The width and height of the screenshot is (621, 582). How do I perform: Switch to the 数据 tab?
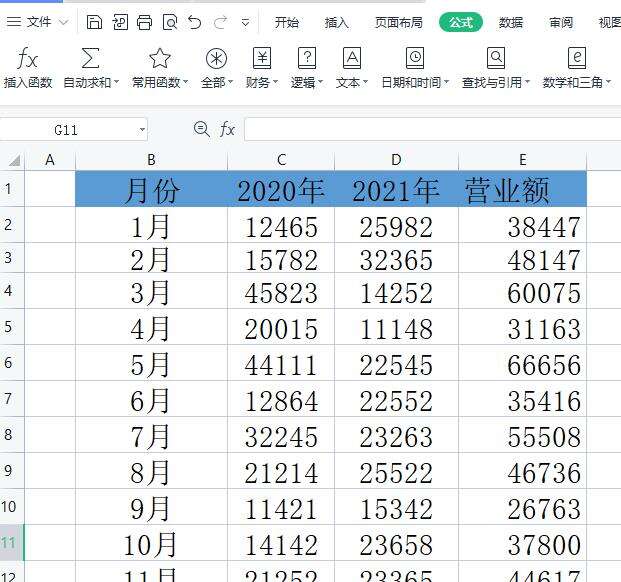(x=511, y=23)
